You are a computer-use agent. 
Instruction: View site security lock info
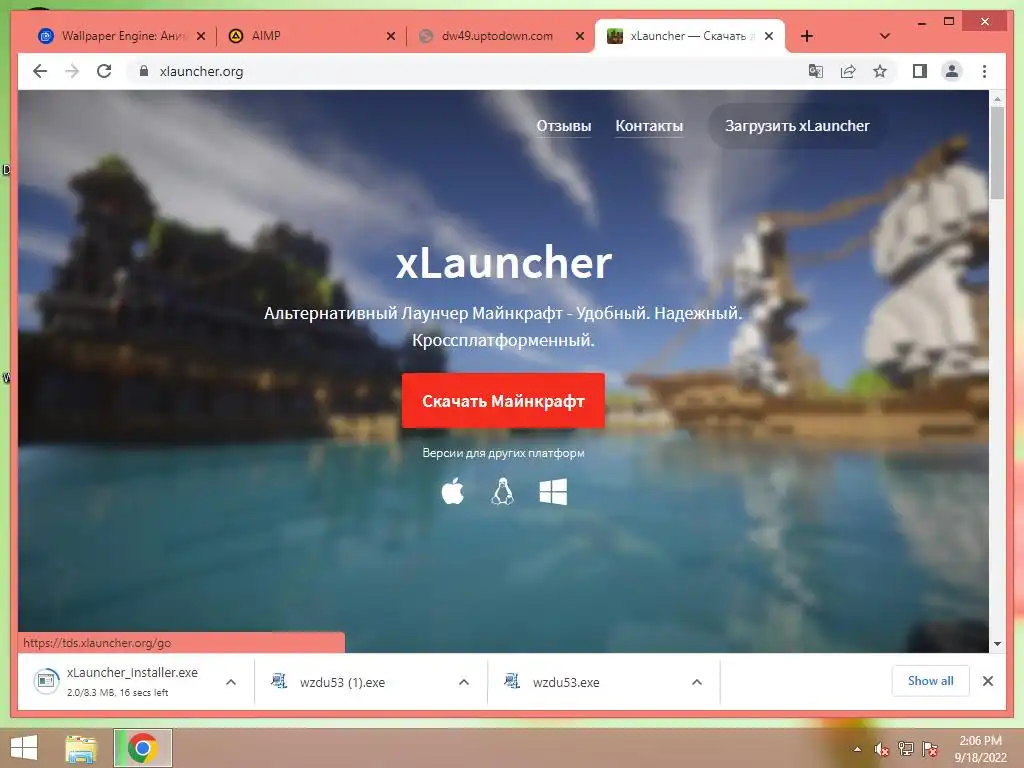tap(144, 71)
